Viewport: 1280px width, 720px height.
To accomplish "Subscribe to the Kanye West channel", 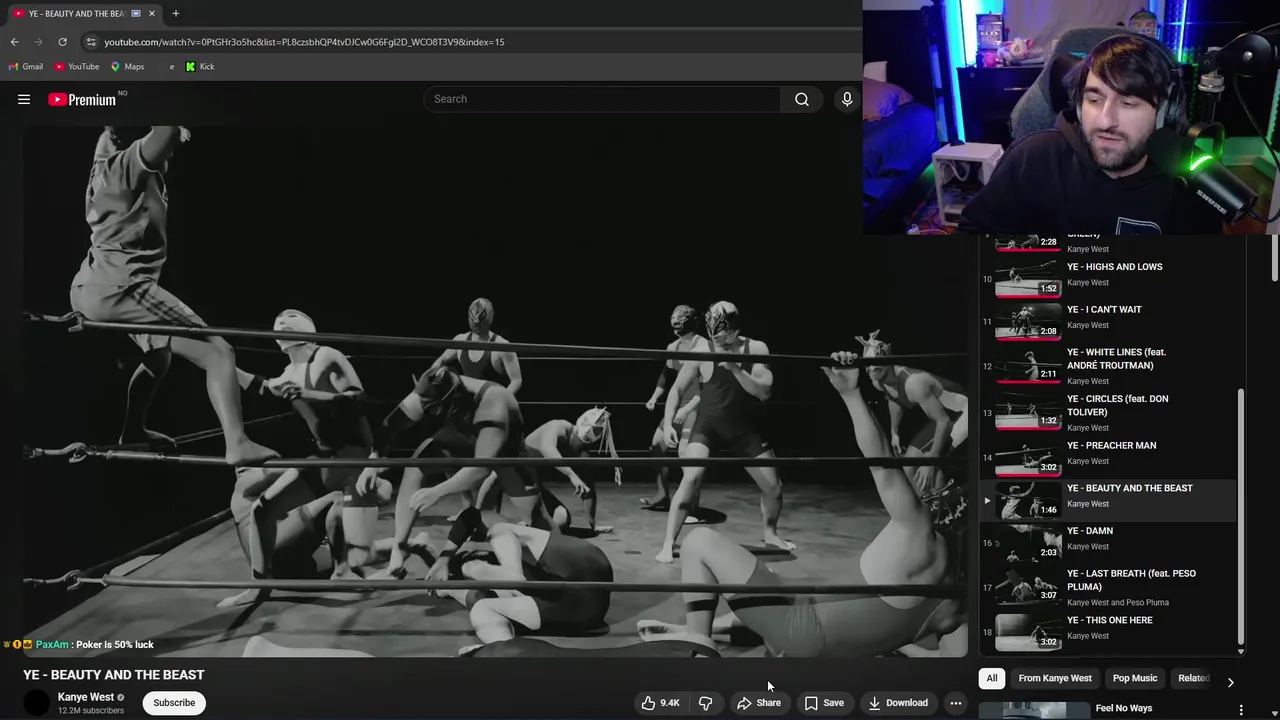I will tap(174, 703).
